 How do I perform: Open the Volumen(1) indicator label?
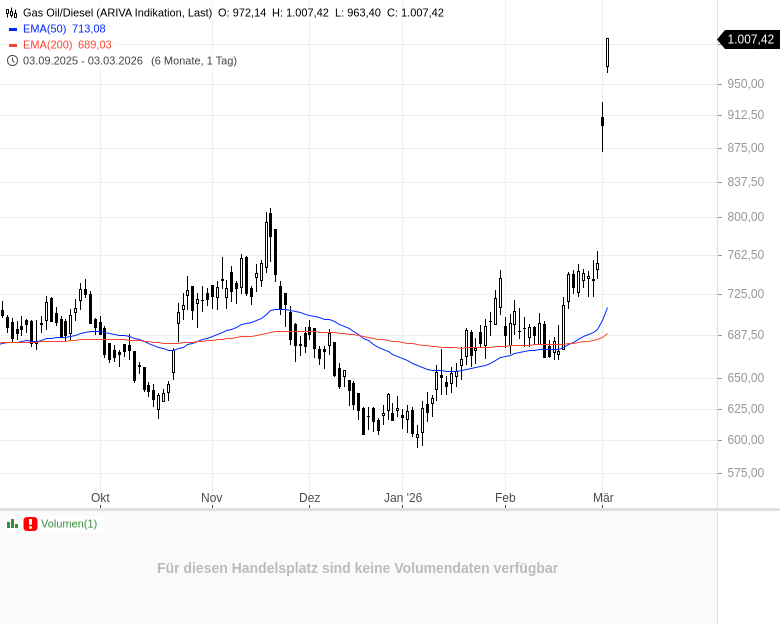[69, 524]
